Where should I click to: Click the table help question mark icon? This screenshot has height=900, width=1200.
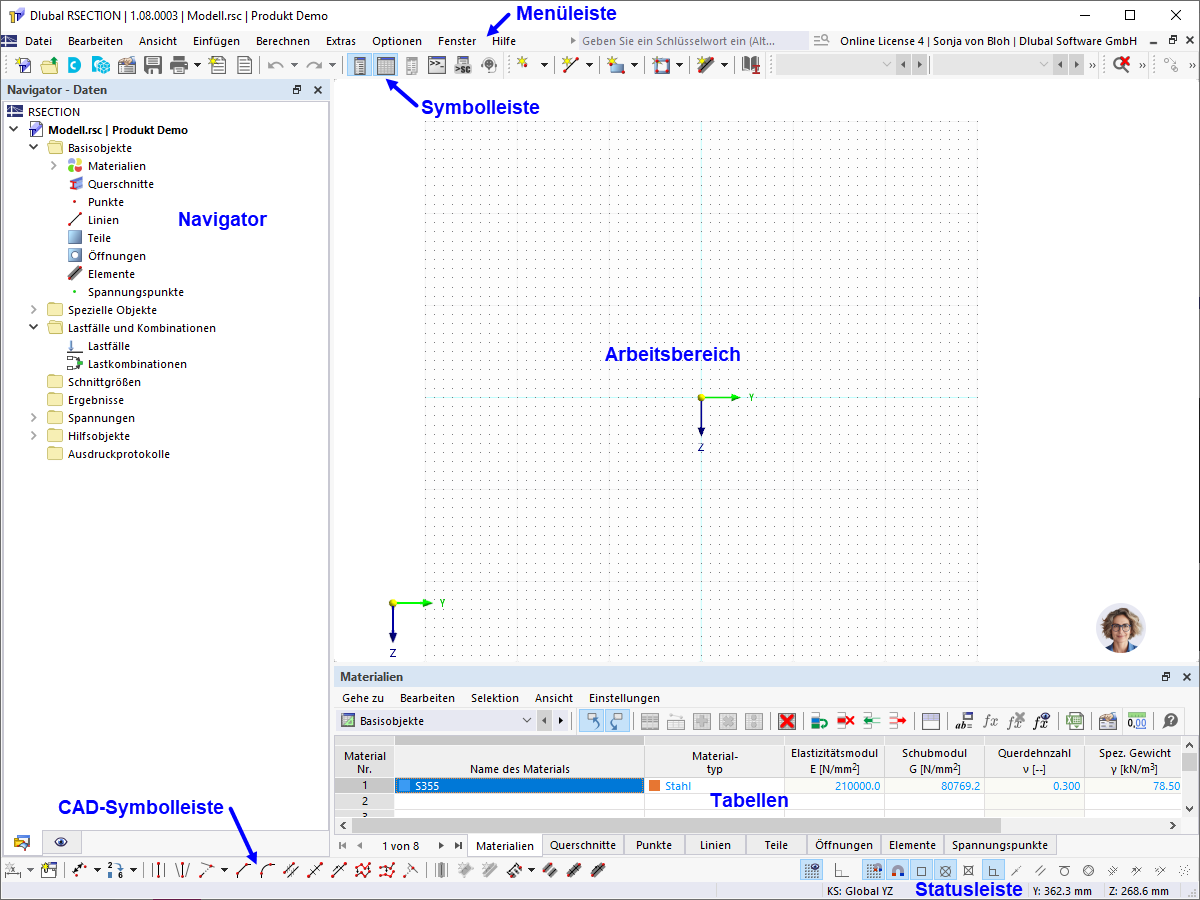click(x=1170, y=720)
